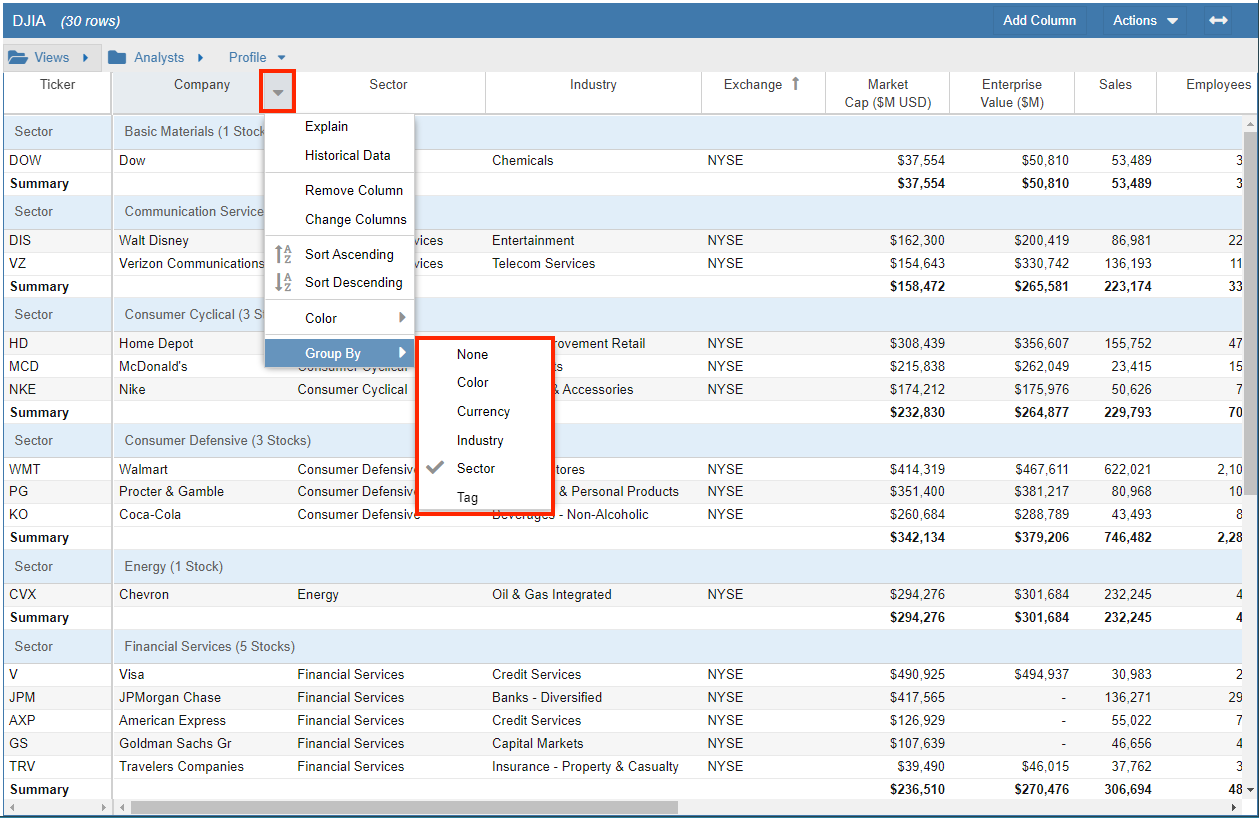The height and width of the screenshot is (818, 1259).
Task: Open the Company column dropdown arrow
Action: [x=278, y=92]
